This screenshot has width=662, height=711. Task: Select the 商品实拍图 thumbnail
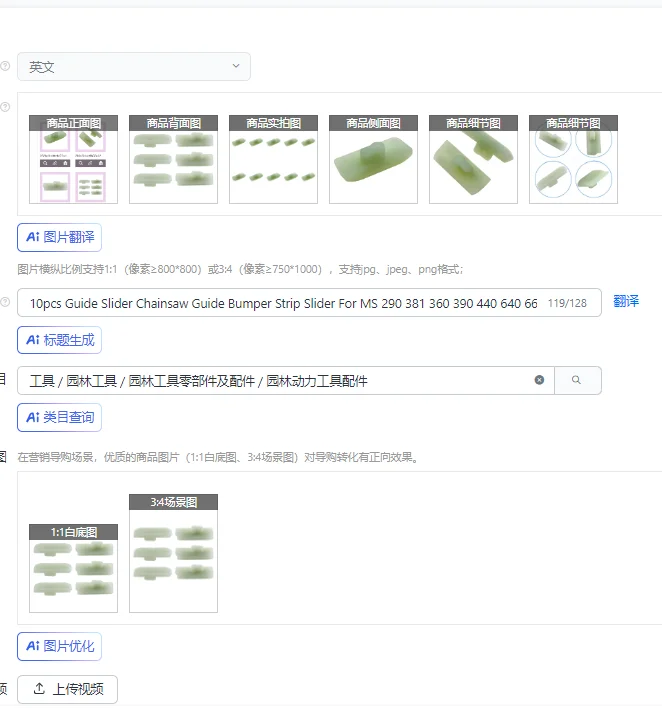coord(273,159)
